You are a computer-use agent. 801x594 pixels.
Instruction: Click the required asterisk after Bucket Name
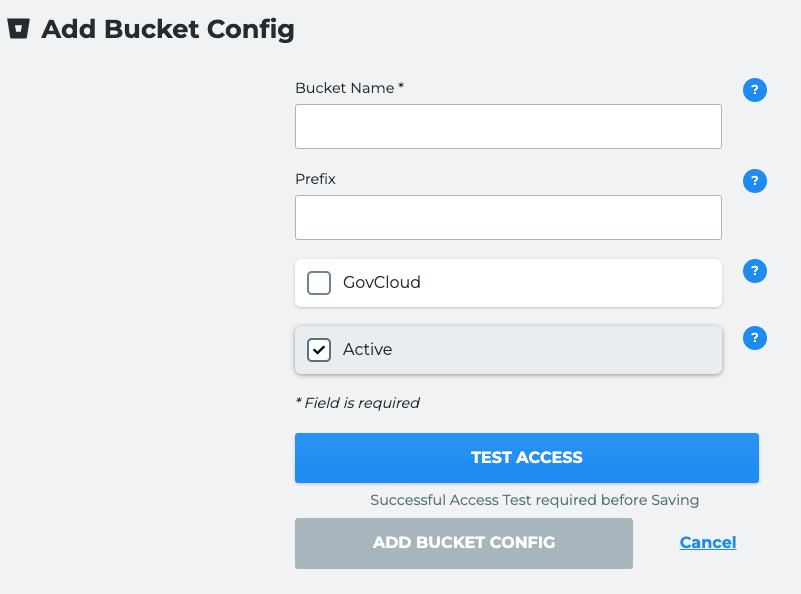pyautogui.click(x=401, y=87)
